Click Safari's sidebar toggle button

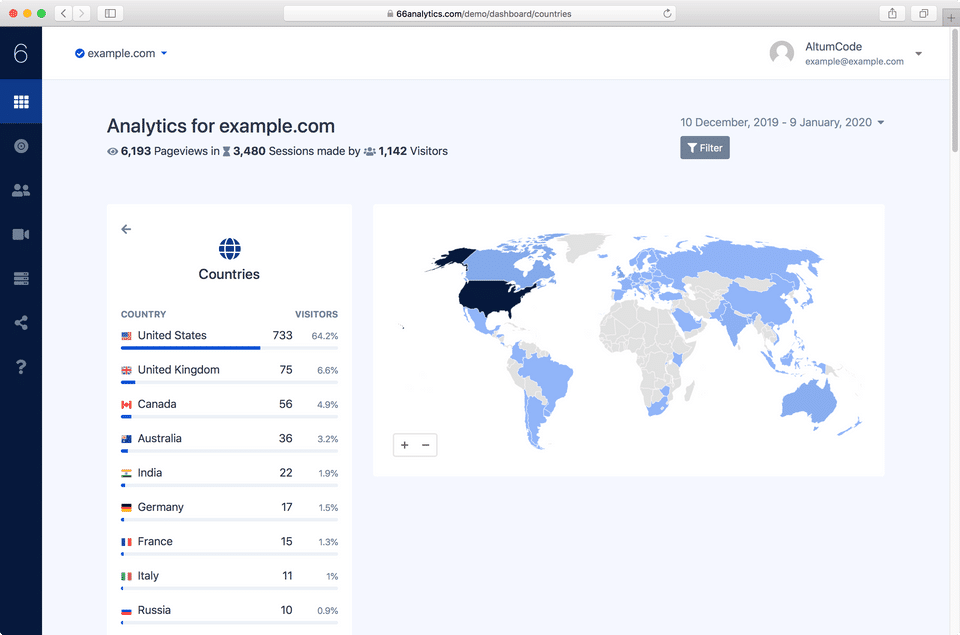[x=109, y=13]
